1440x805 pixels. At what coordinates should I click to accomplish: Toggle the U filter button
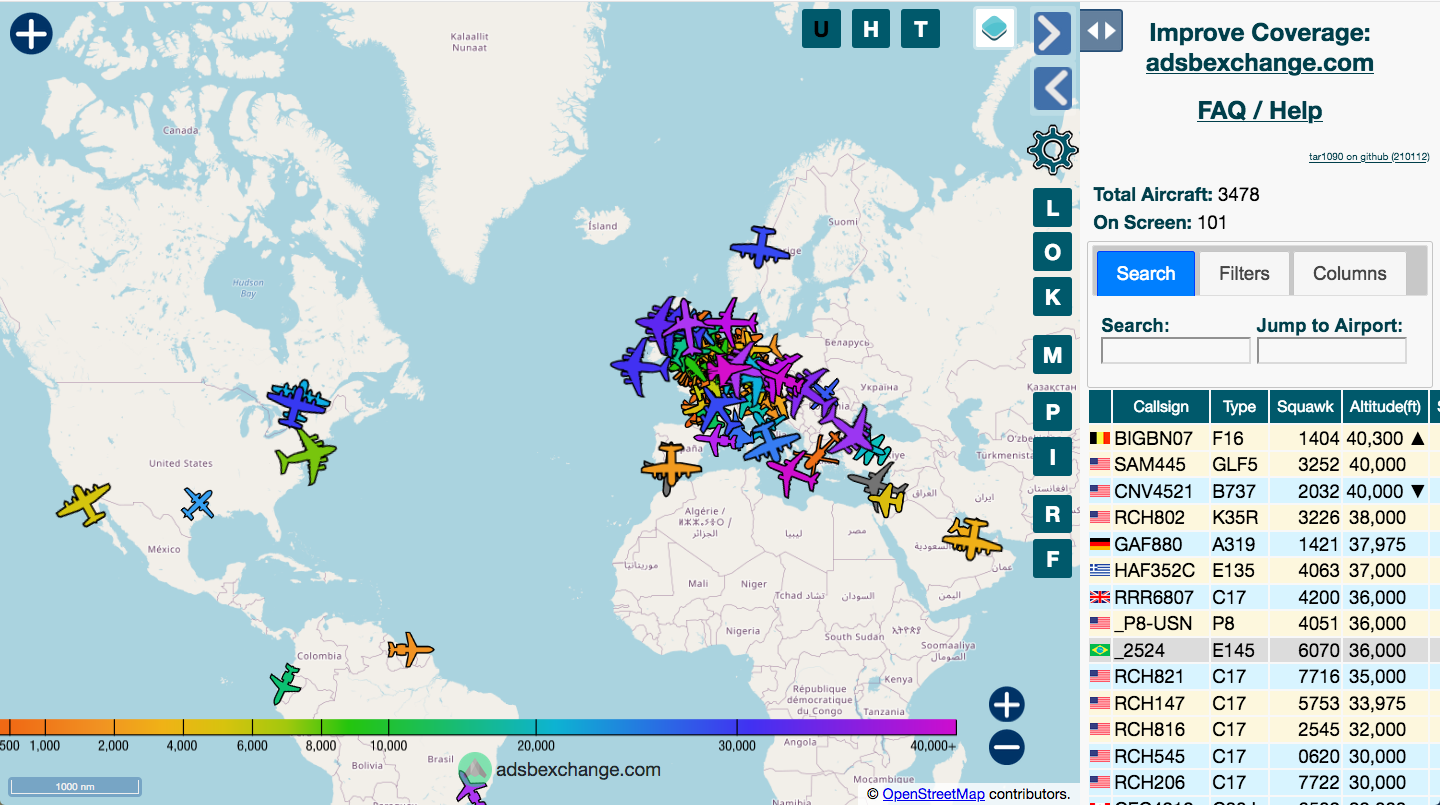click(821, 28)
